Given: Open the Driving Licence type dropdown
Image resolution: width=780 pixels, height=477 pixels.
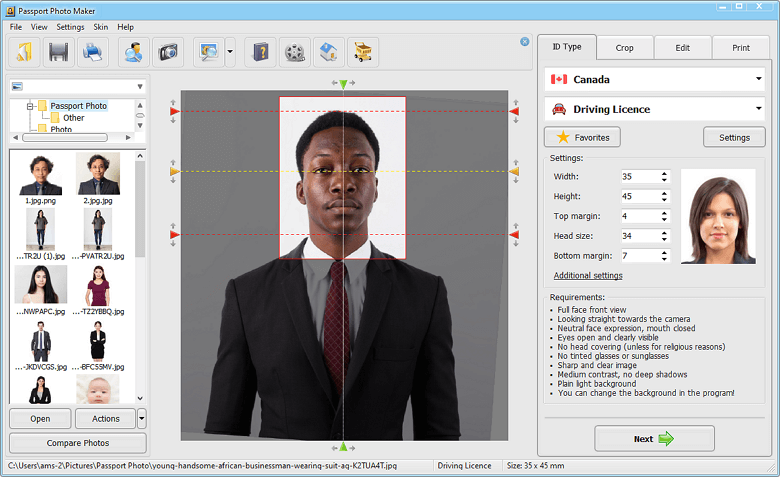Looking at the screenshot, I should (x=758, y=108).
